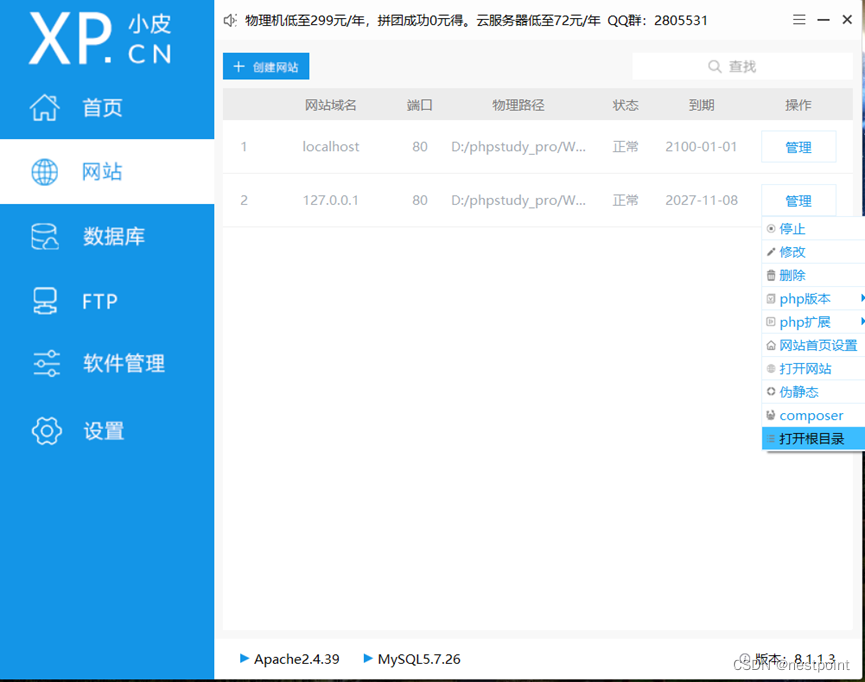Open the hamburger menu near window controls
The height and width of the screenshot is (682, 865).
[x=797, y=19]
